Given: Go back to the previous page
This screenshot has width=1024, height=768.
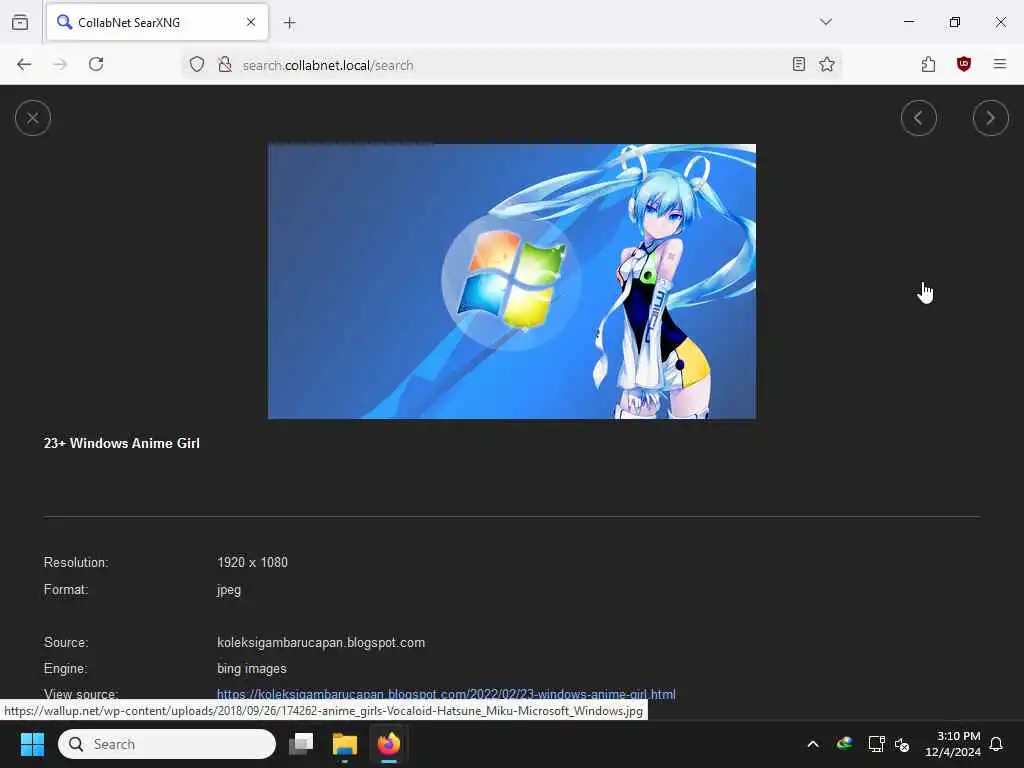Looking at the screenshot, I should (x=24, y=64).
